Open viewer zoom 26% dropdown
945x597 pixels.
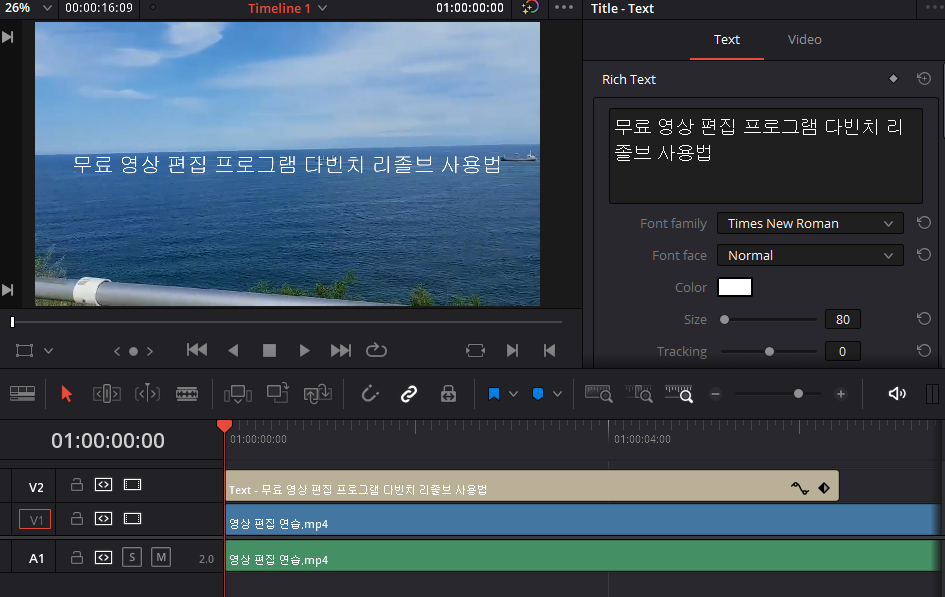coord(47,8)
